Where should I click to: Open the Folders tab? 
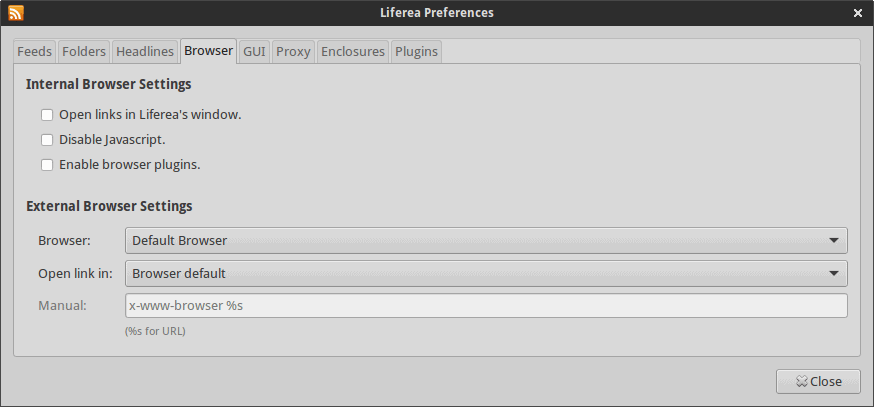tap(84, 52)
